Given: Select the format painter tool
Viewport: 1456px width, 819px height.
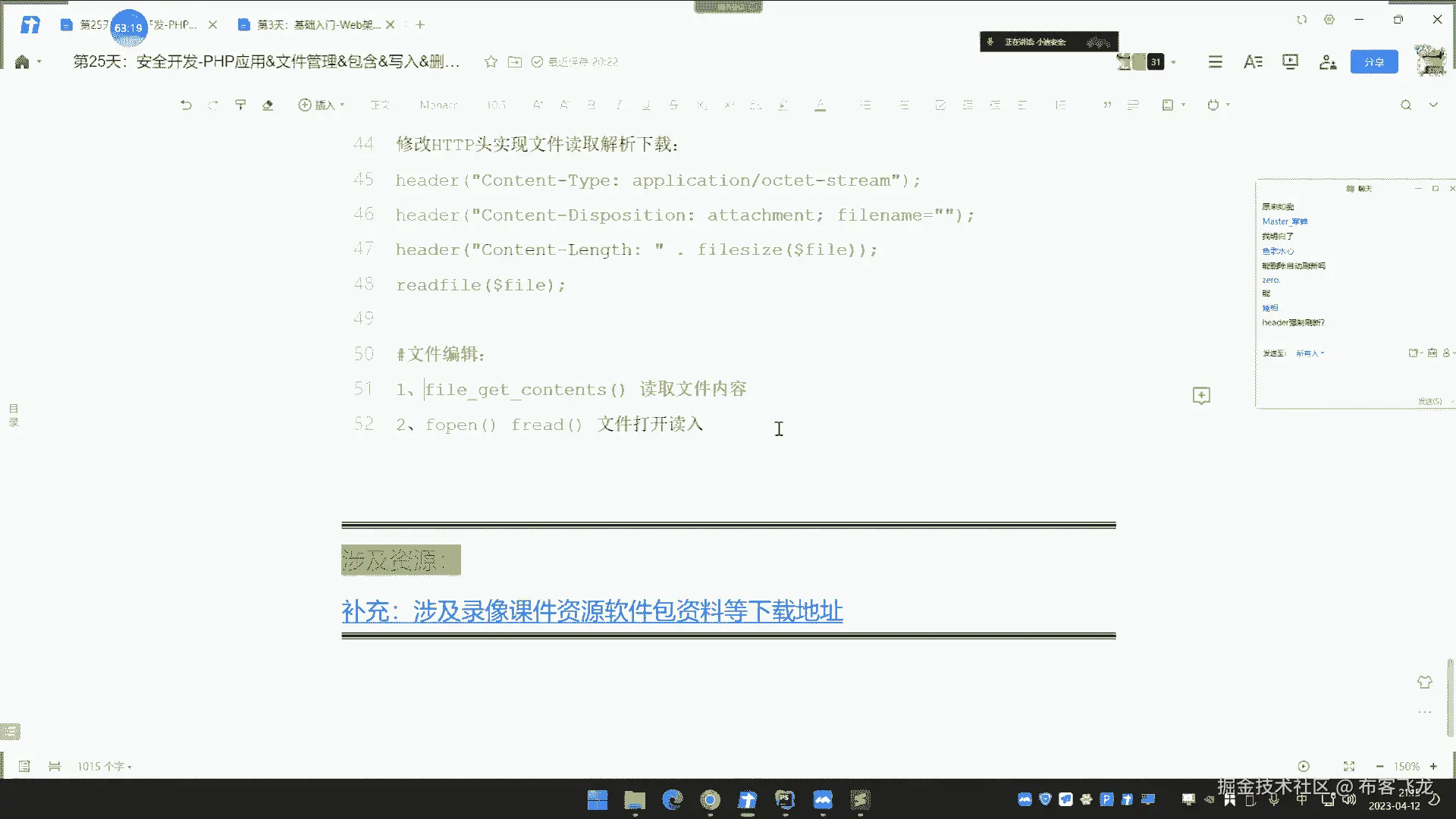Looking at the screenshot, I should coord(240,105).
